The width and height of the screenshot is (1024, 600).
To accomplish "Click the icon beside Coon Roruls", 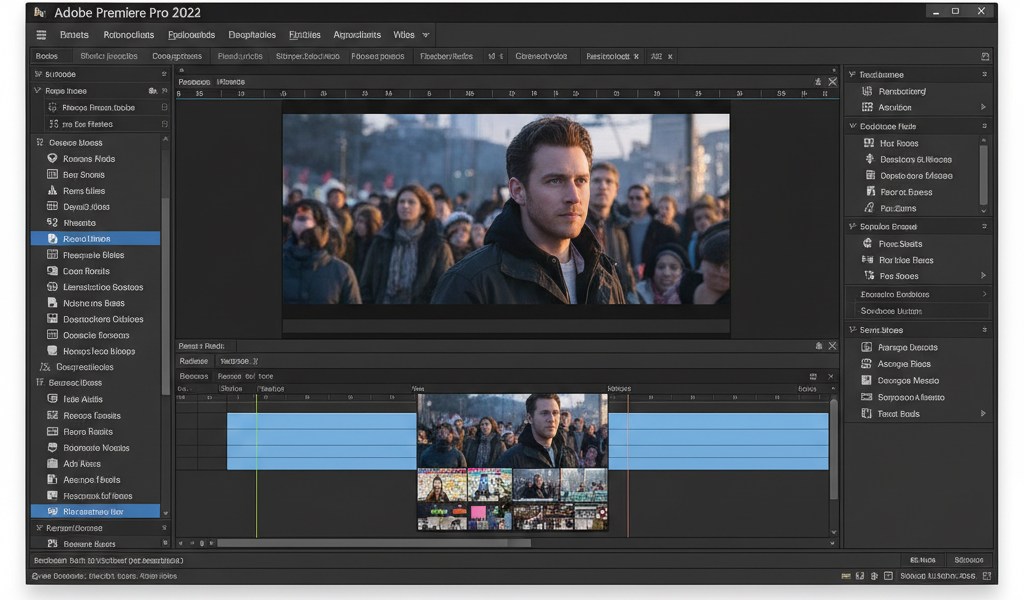I will (52, 270).
